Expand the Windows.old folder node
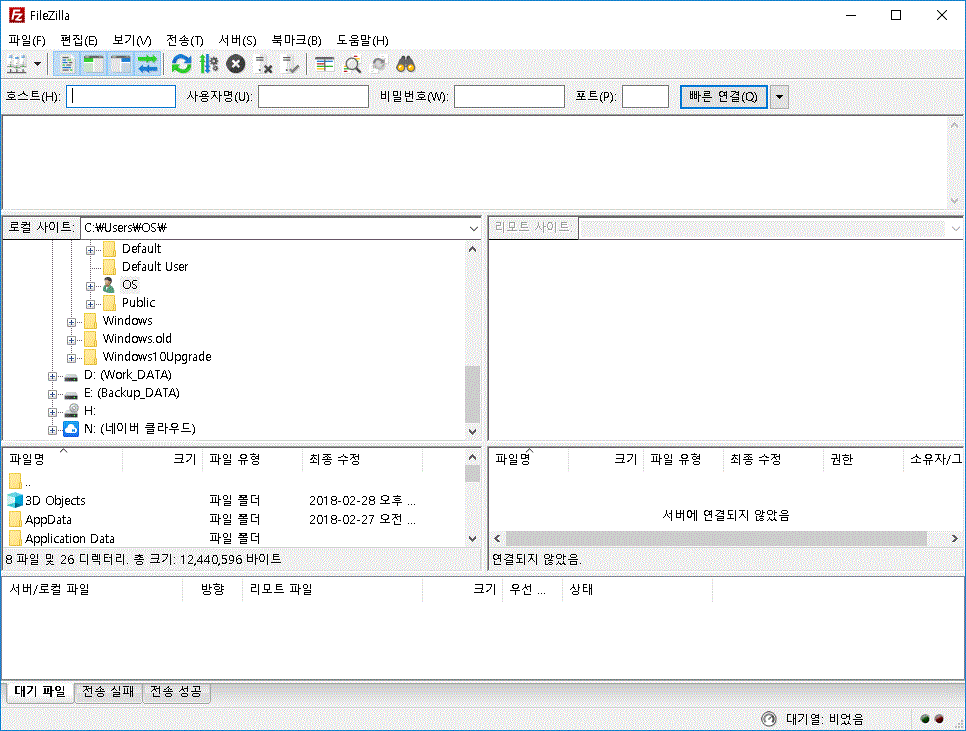The width and height of the screenshot is (966, 731). click(71, 340)
